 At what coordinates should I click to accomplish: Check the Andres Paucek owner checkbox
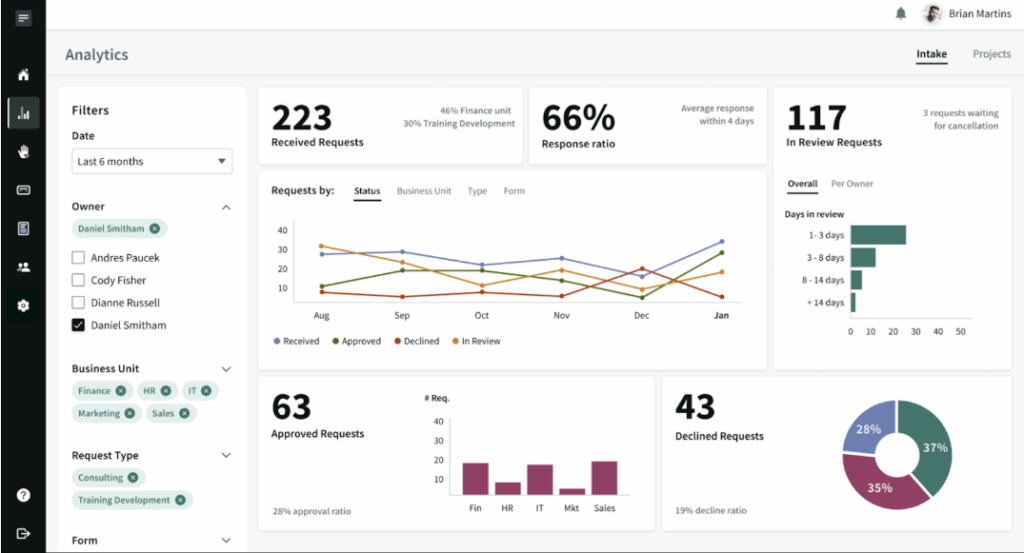(x=78, y=258)
